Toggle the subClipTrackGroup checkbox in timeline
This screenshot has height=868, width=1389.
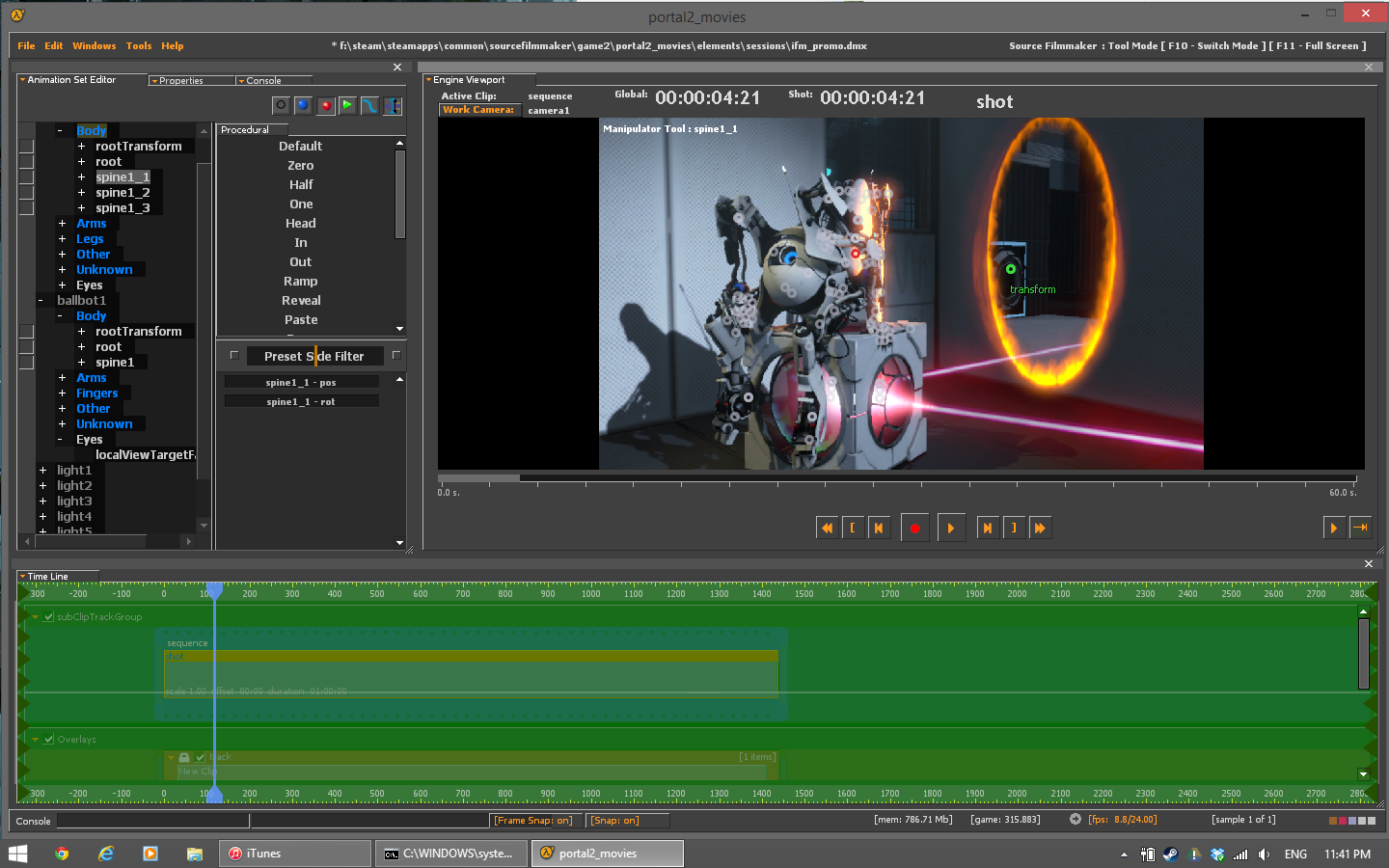49,617
